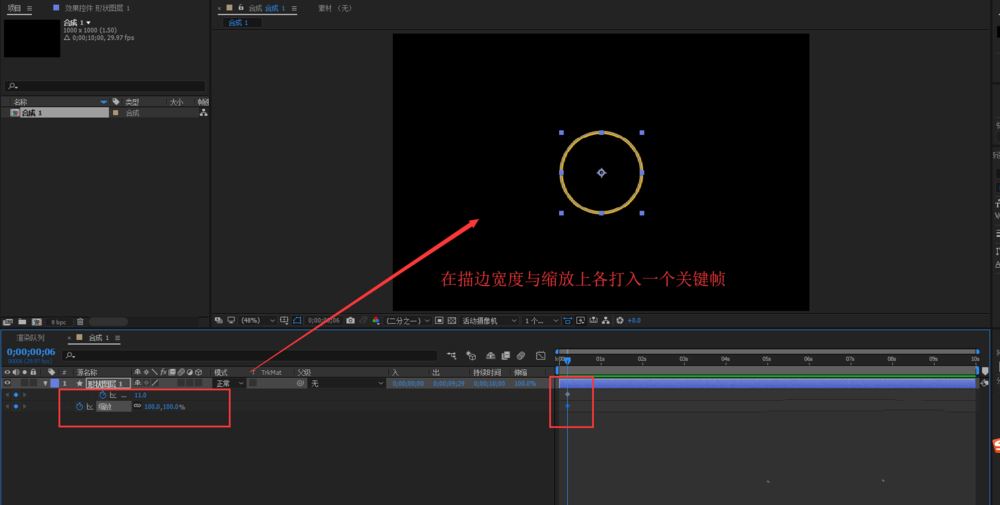The width and height of the screenshot is (1000, 505).
Task: Open the show channel color management icon
Action: [x=376, y=321]
